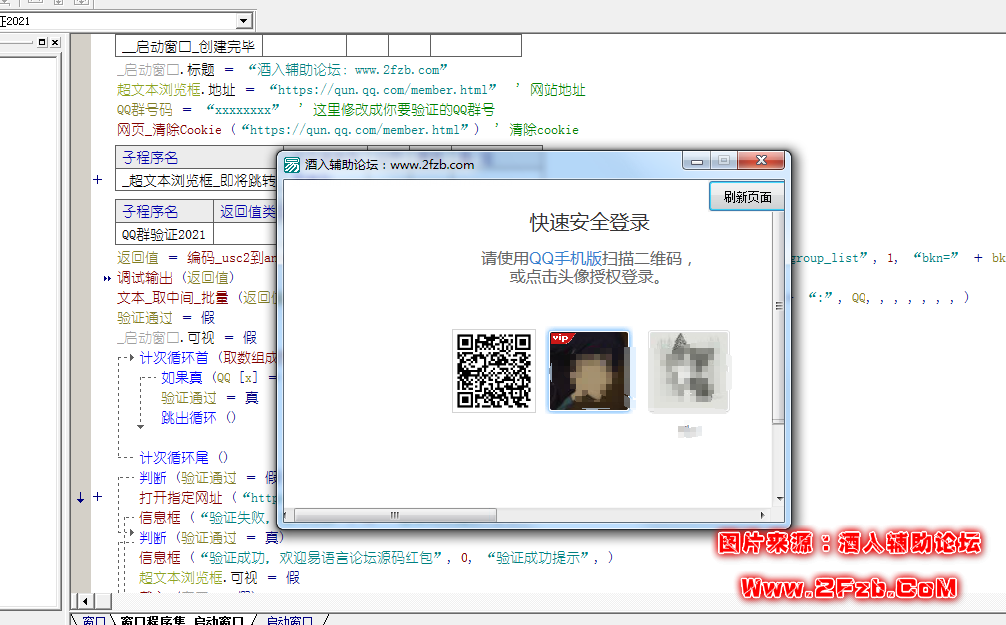
Task: Click the blue down arrow in code gutter
Action: click(x=81, y=496)
